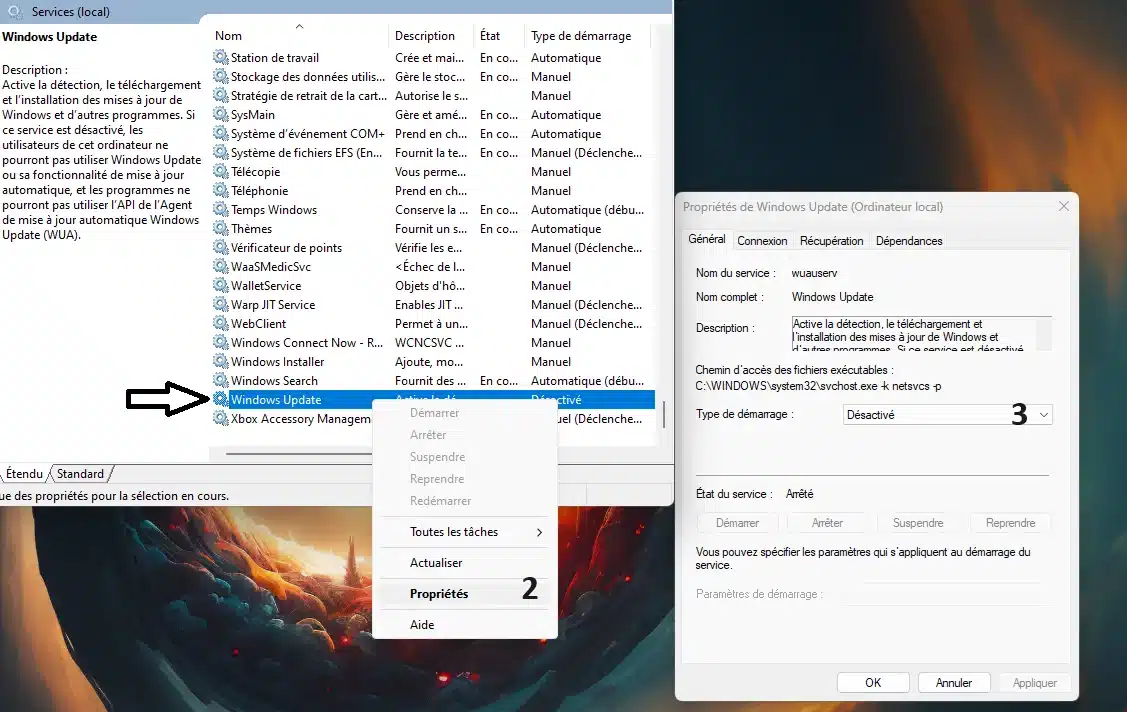Click the gear icon beside Windows Search

pyautogui.click(x=221, y=381)
